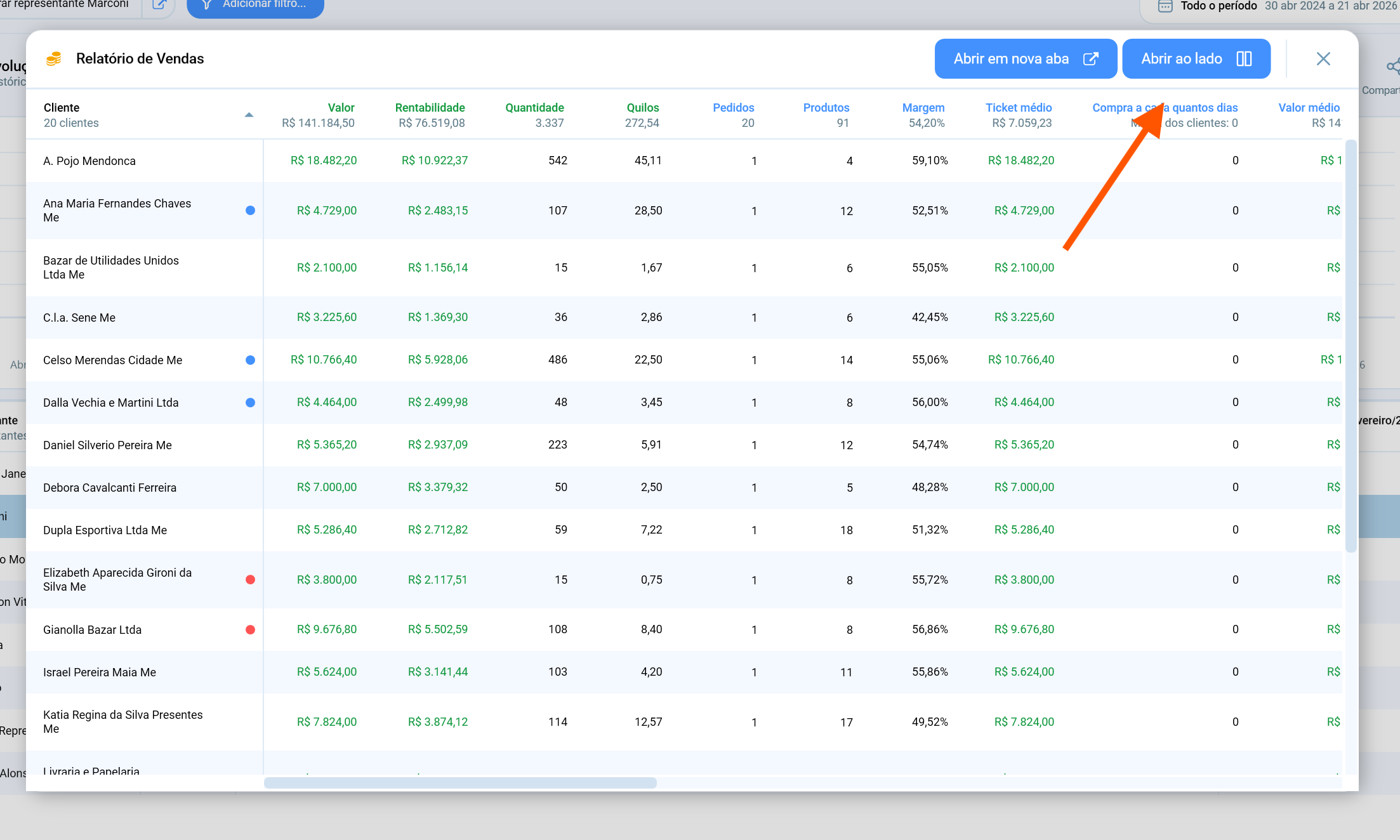Image resolution: width=1400 pixels, height=840 pixels.
Task: Sort table by Valor column header
Action: pos(341,108)
